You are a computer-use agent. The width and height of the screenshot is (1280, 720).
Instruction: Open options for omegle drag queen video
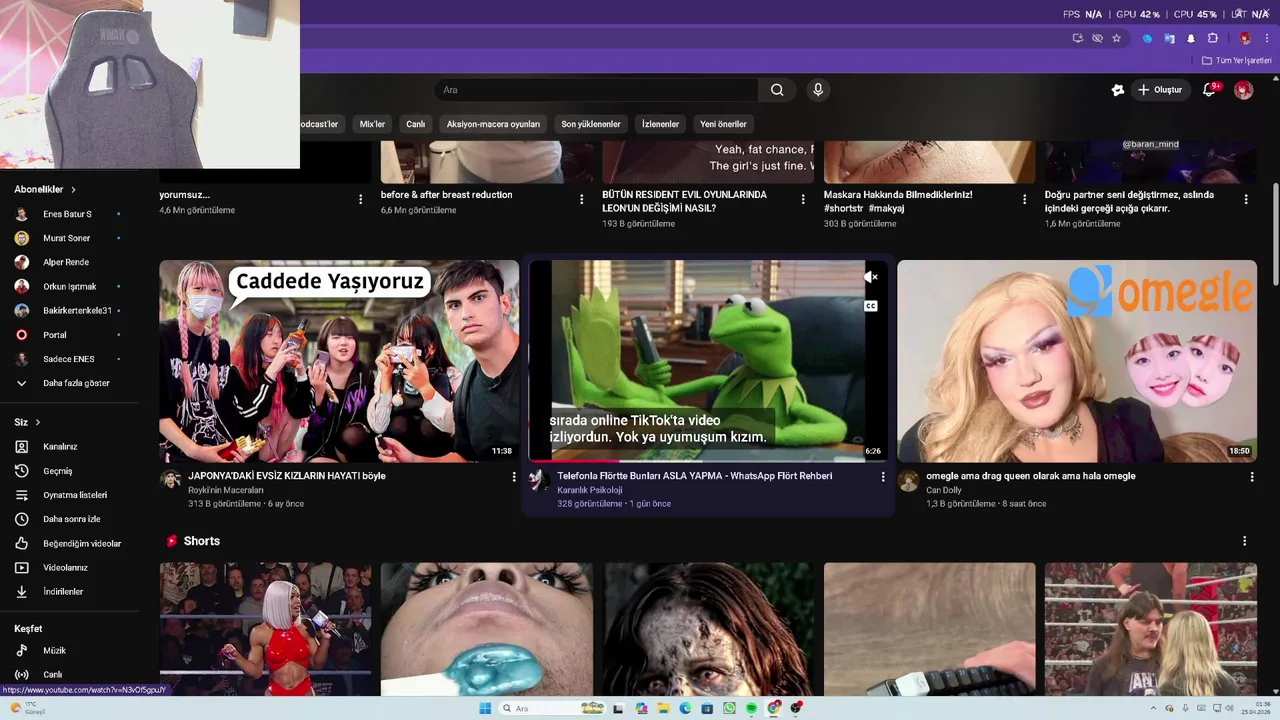point(1252,477)
